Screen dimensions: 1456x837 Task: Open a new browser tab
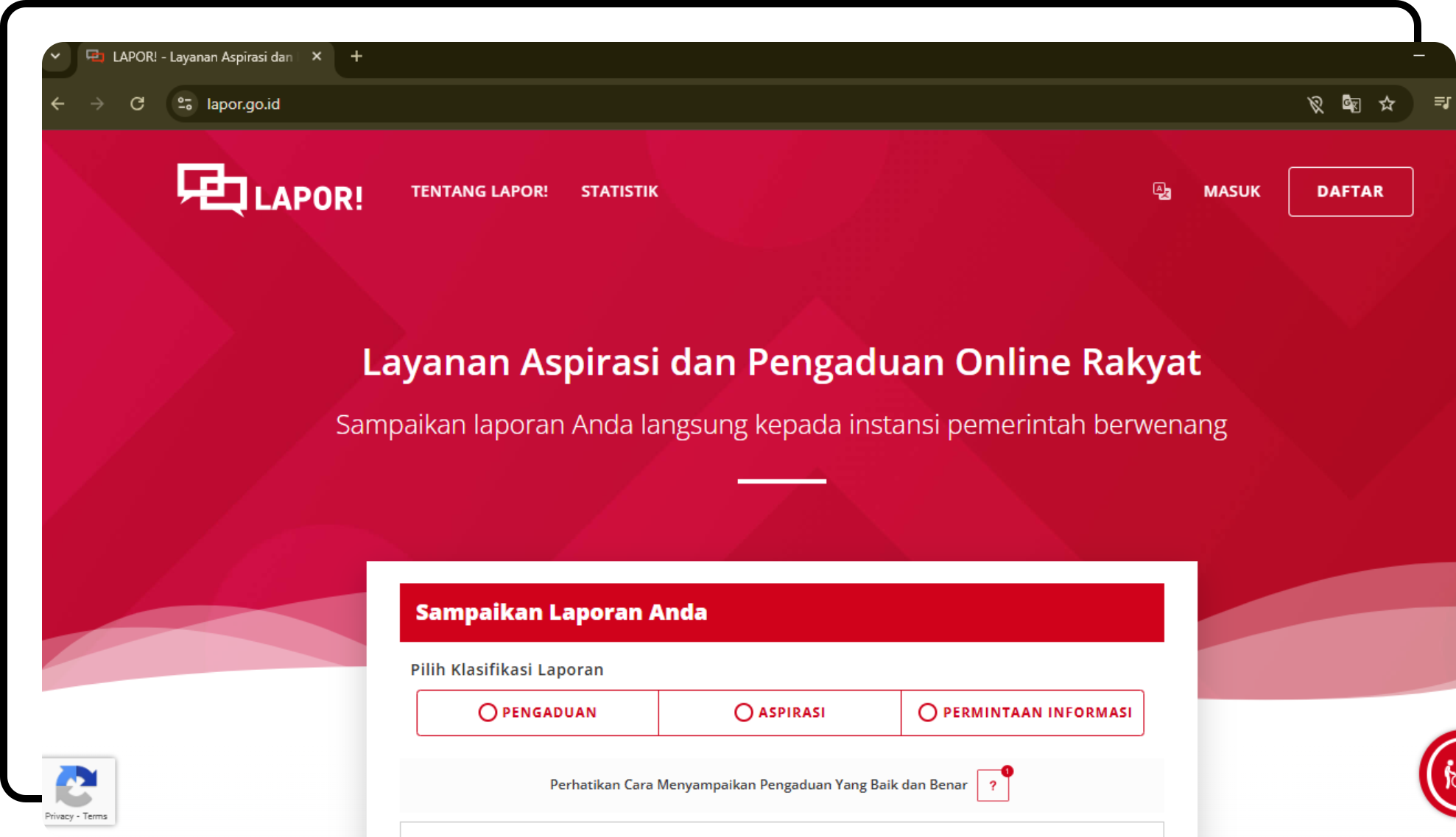pos(356,57)
